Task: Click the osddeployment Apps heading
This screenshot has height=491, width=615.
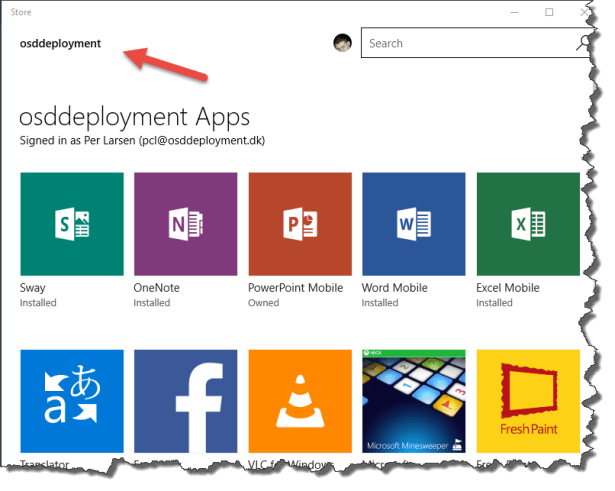Action: tap(135, 118)
